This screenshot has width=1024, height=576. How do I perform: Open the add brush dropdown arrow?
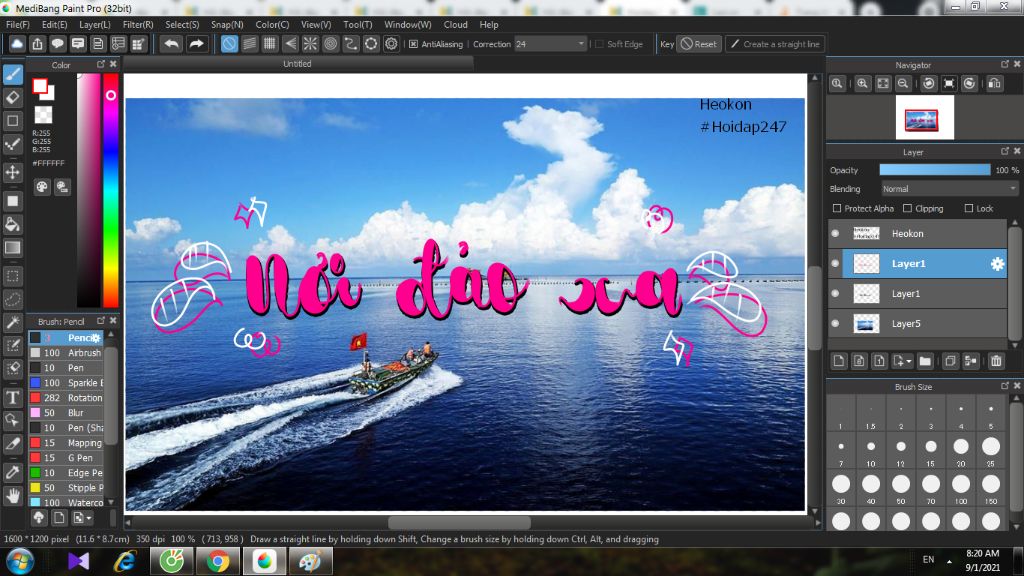[83, 518]
